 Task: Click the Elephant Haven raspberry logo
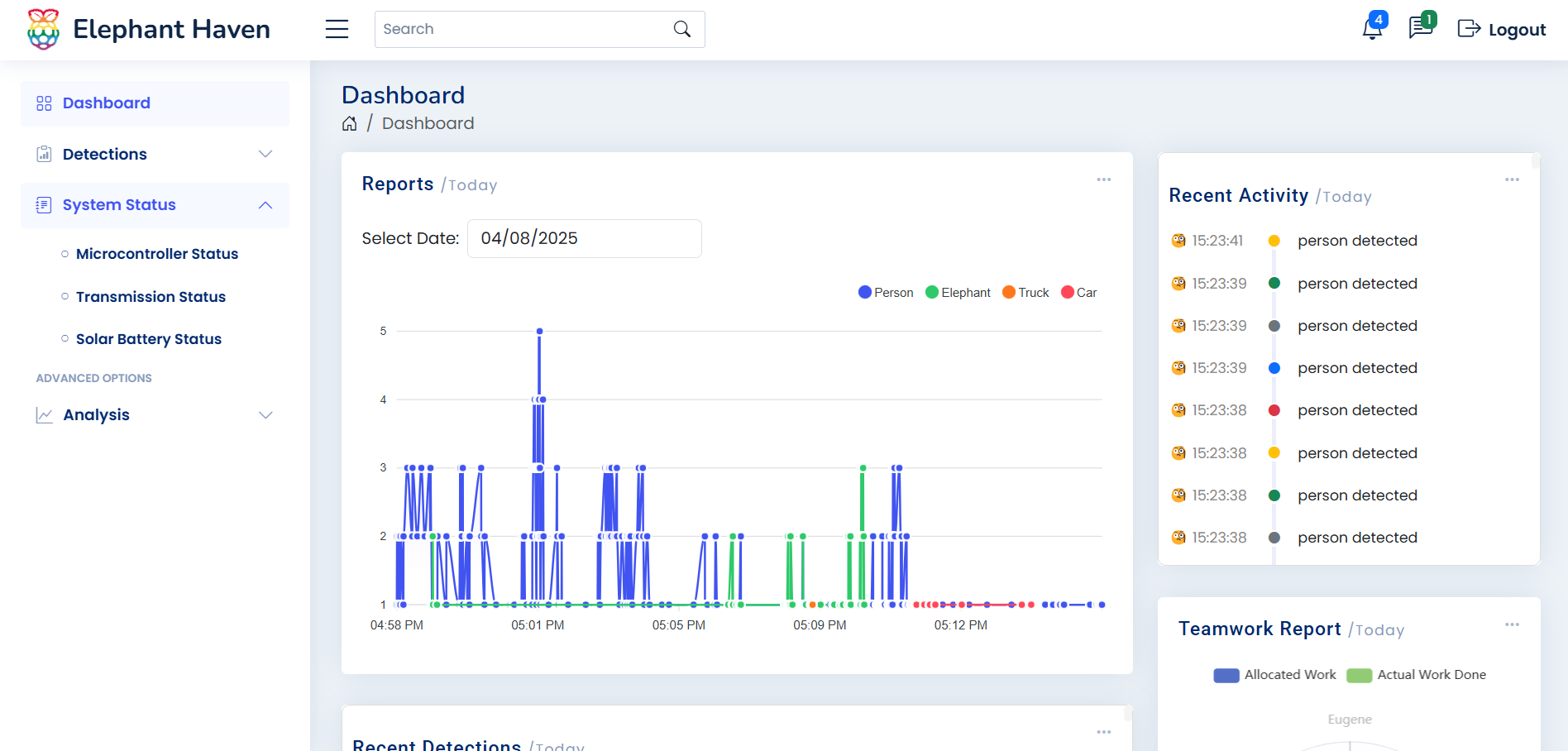click(43, 30)
